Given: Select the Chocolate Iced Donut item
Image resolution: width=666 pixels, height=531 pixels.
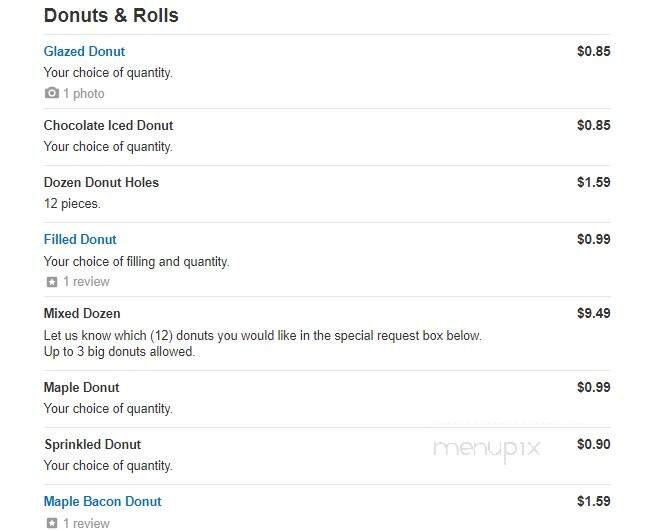Looking at the screenshot, I should pos(108,125).
